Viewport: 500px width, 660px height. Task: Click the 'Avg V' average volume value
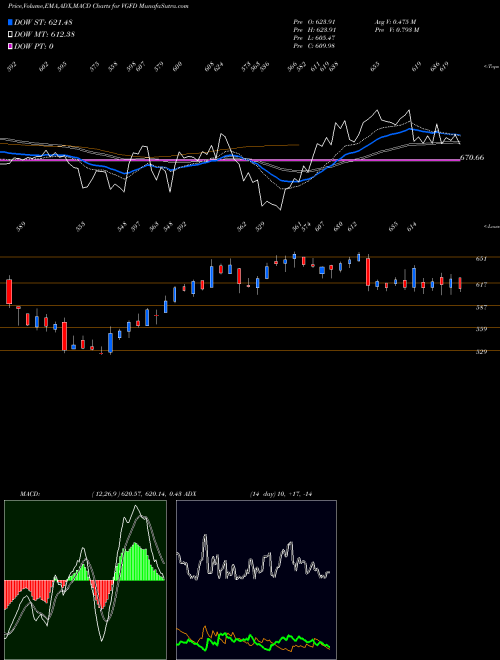395,21
